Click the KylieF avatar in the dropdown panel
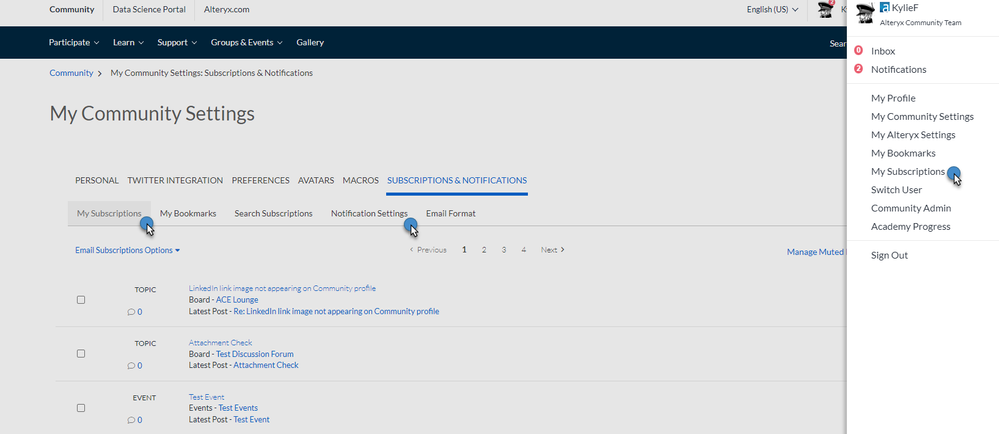999x434 pixels. coord(865,13)
